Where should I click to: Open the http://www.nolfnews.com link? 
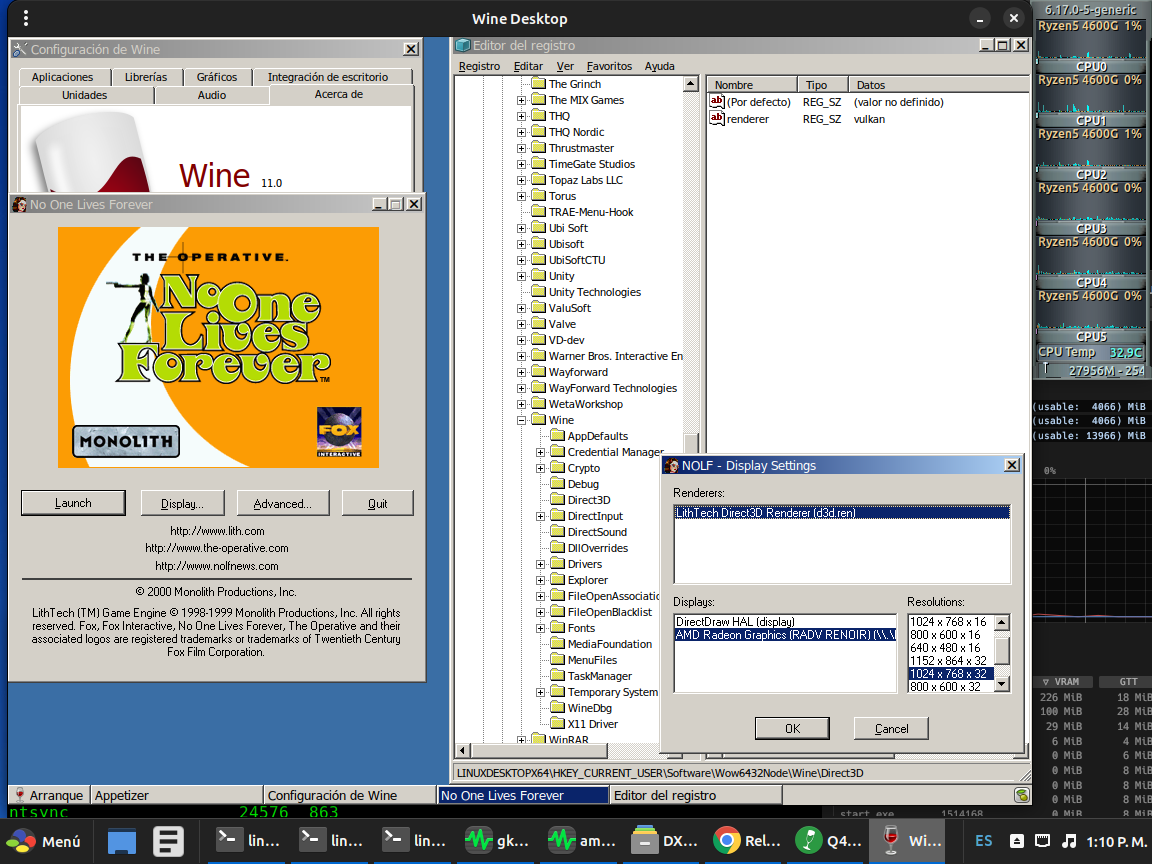[x=217, y=566]
